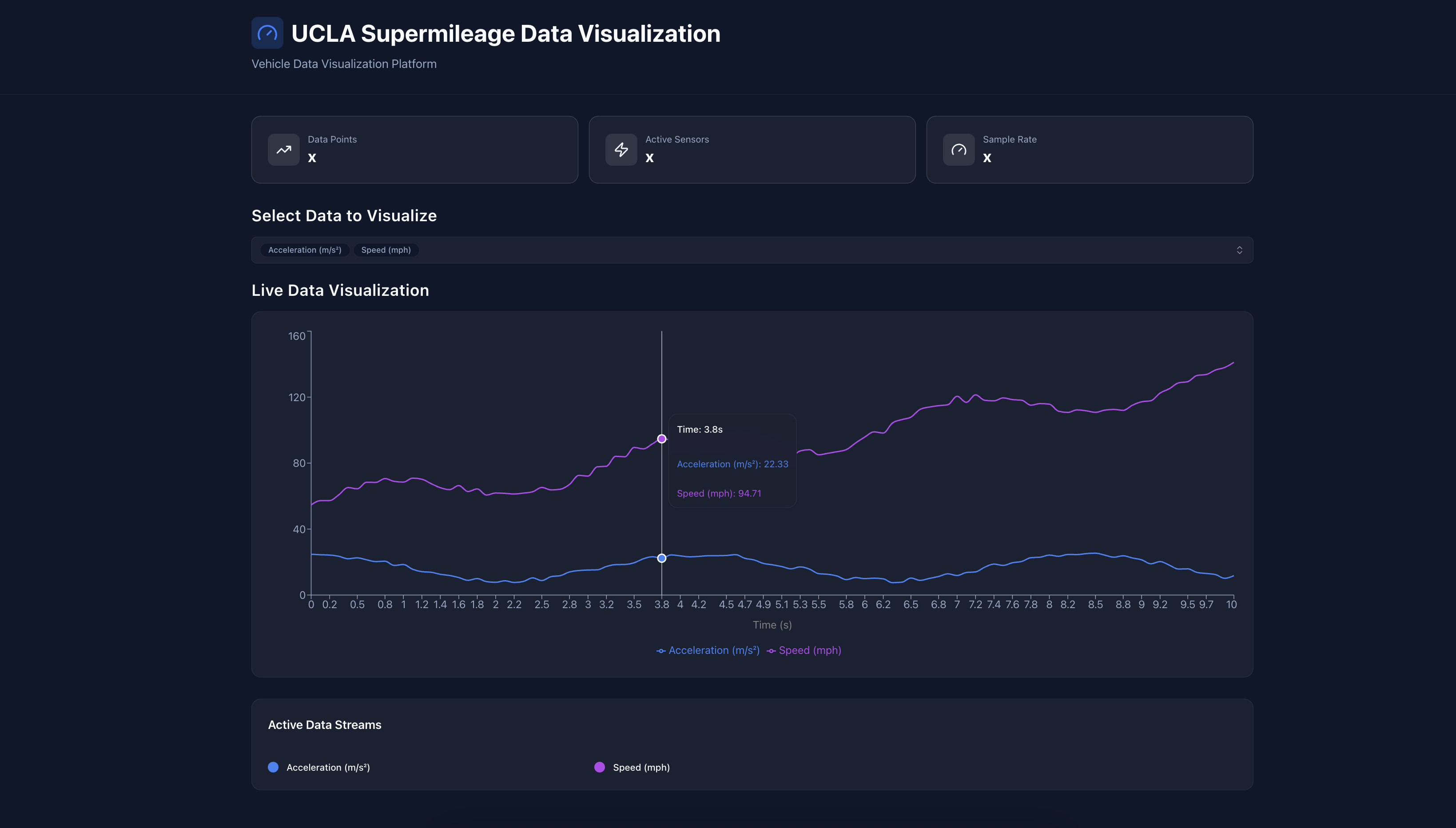The width and height of the screenshot is (1456, 828).
Task: Click purple Speed legend marker icon
Action: pyautogui.click(x=771, y=651)
